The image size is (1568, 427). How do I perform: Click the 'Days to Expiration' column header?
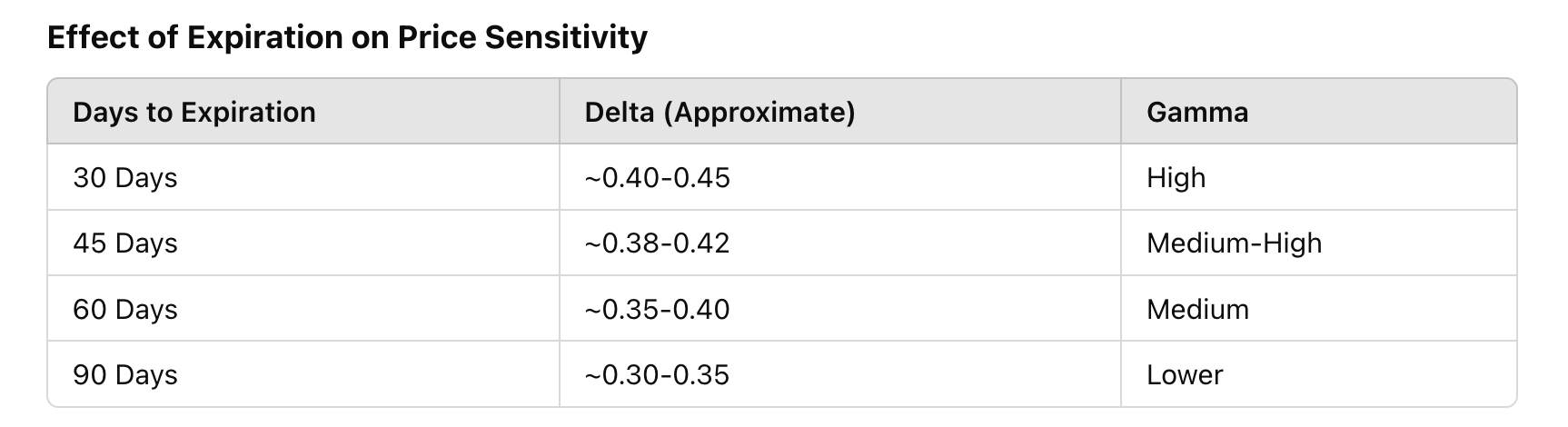coord(194,112)
